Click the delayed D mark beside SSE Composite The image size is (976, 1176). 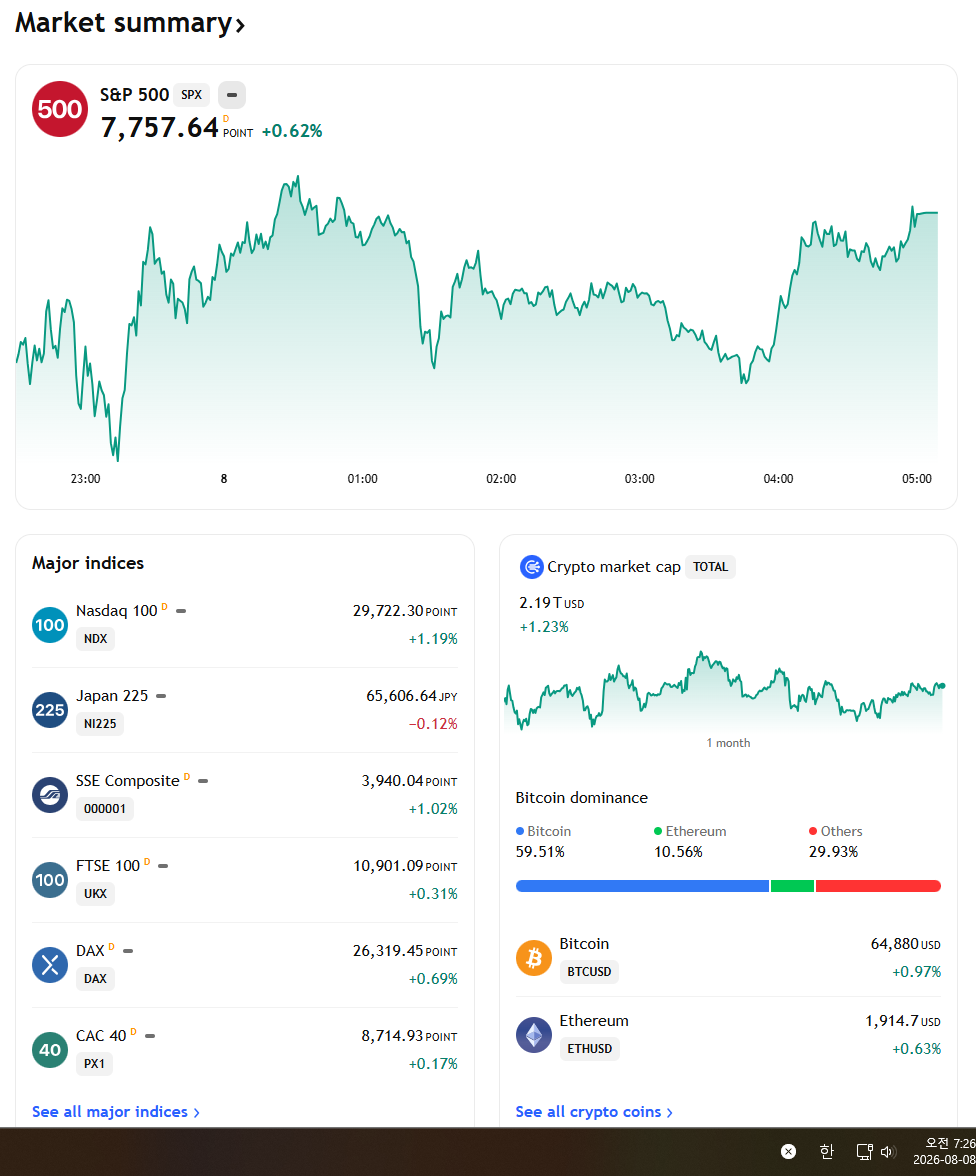click(x=187, y=776)
